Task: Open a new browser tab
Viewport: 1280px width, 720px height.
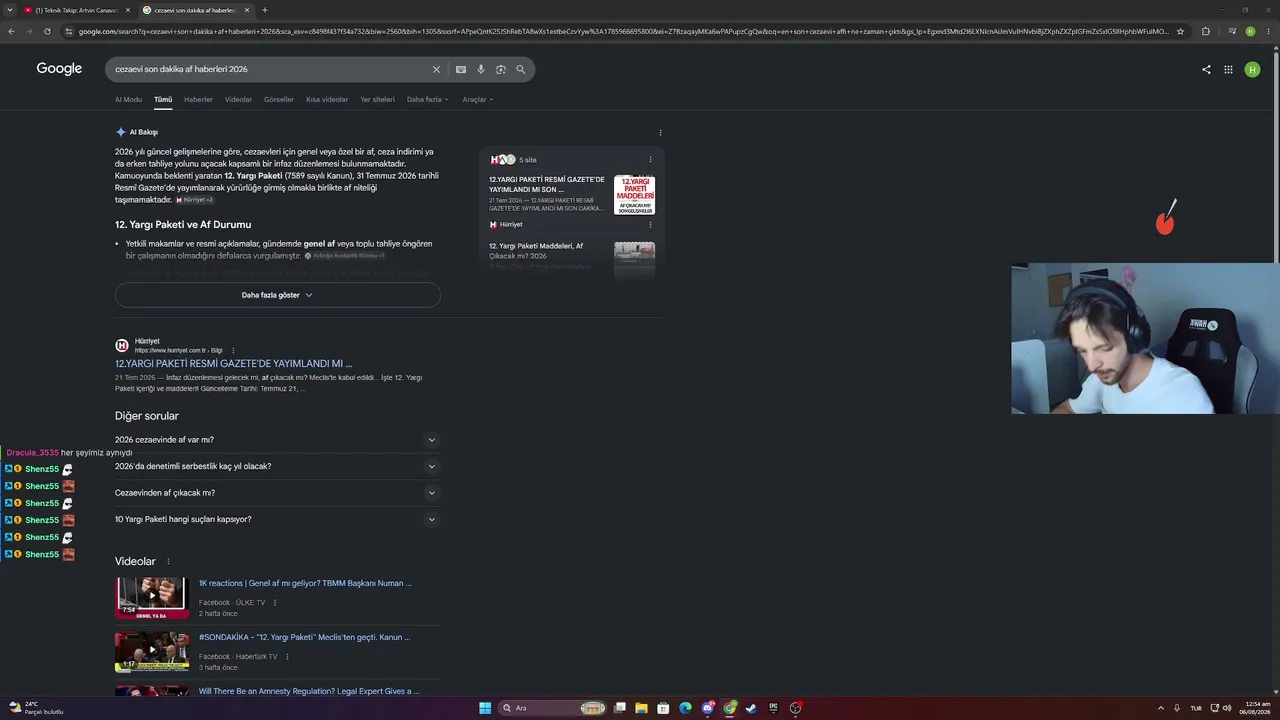Action: coord(265,10)
